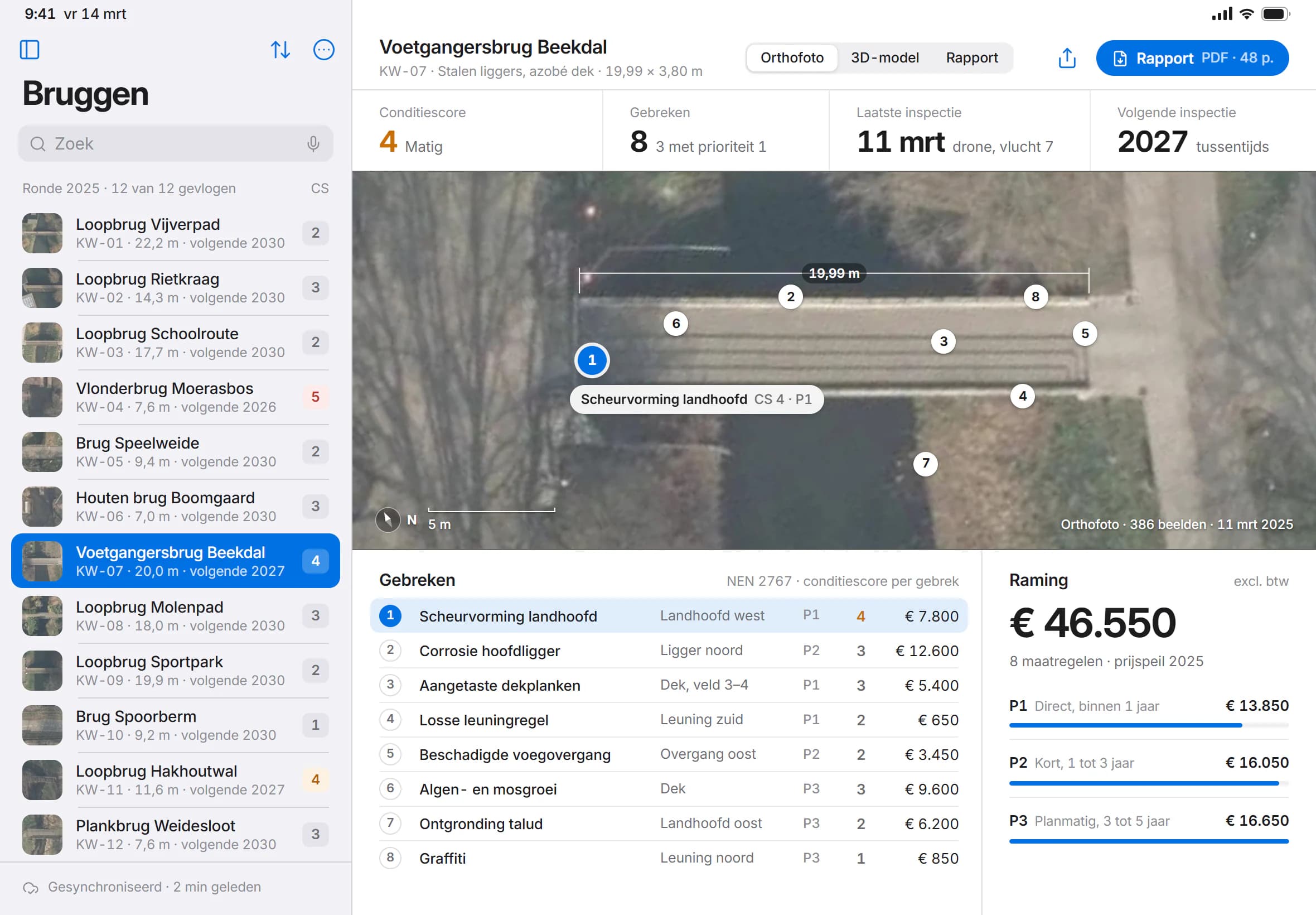Open the more options ellipsis menu
Viewport: 1316px width, 915px height.
323,50
